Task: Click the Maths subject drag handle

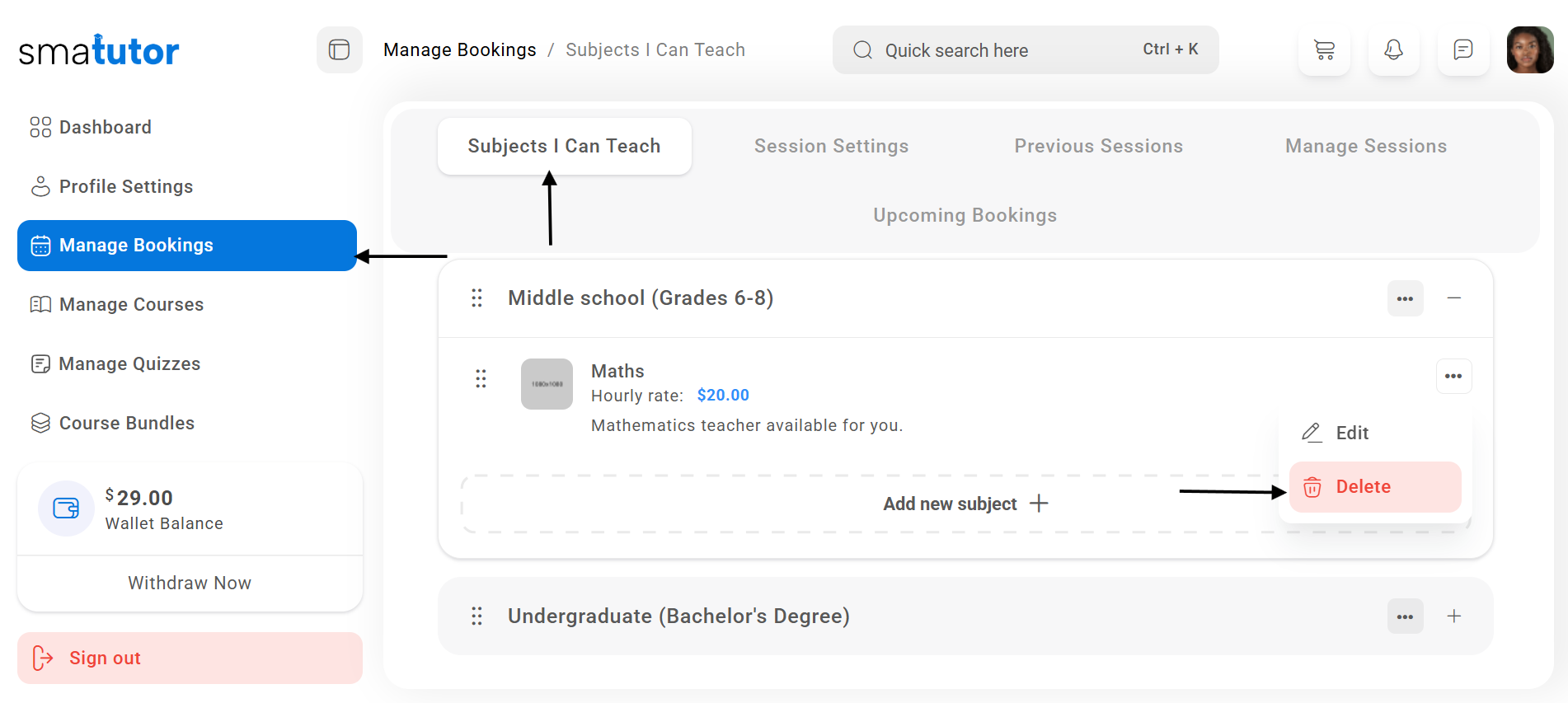Action: (481, 379)
